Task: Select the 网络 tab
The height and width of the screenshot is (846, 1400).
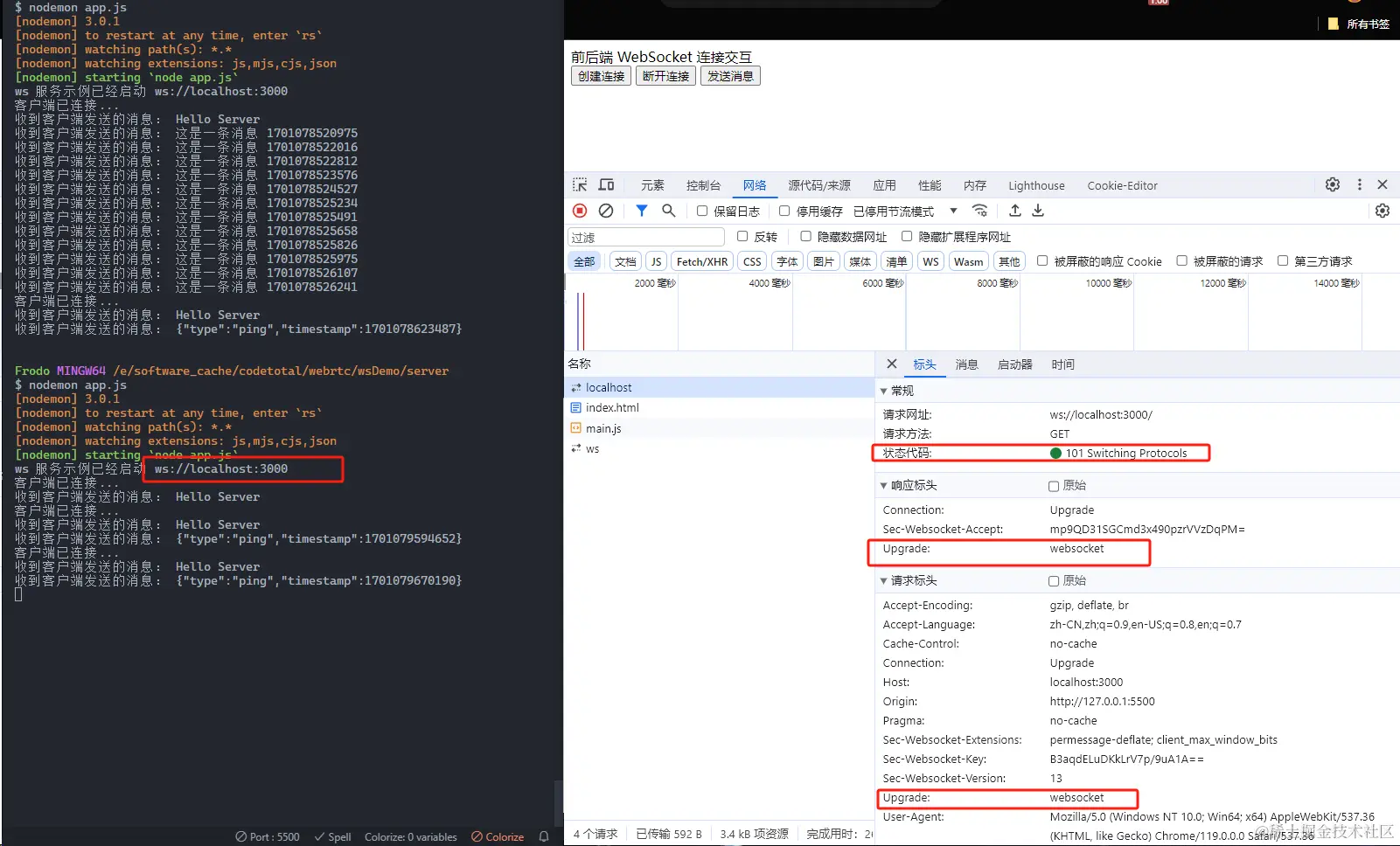Action: tap(755, 185)
